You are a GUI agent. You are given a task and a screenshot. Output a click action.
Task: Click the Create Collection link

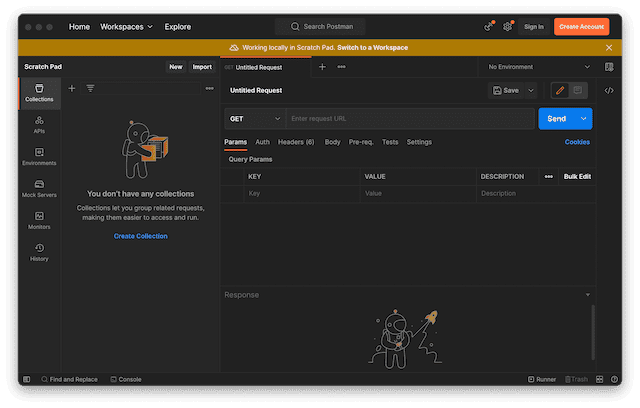coord(140,236)
